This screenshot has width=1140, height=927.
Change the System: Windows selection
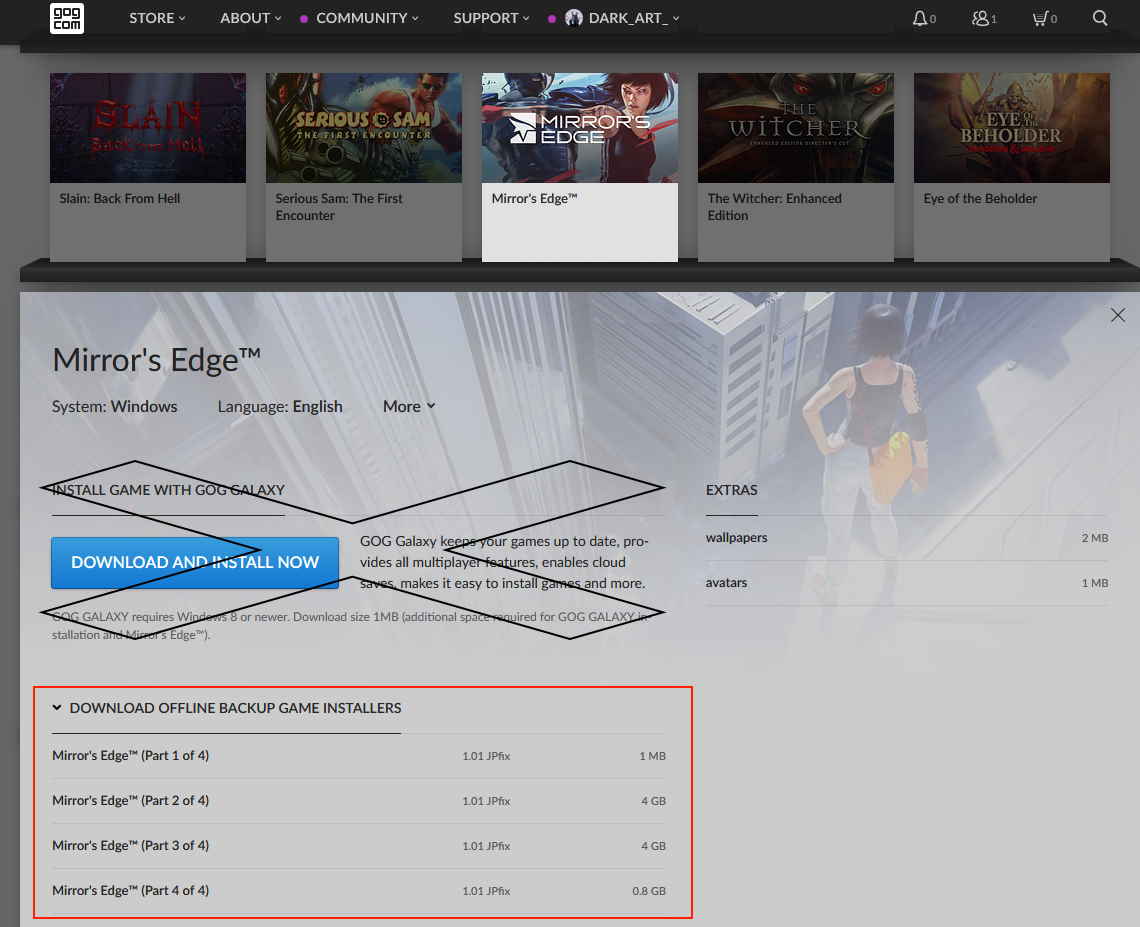[114, 406]
